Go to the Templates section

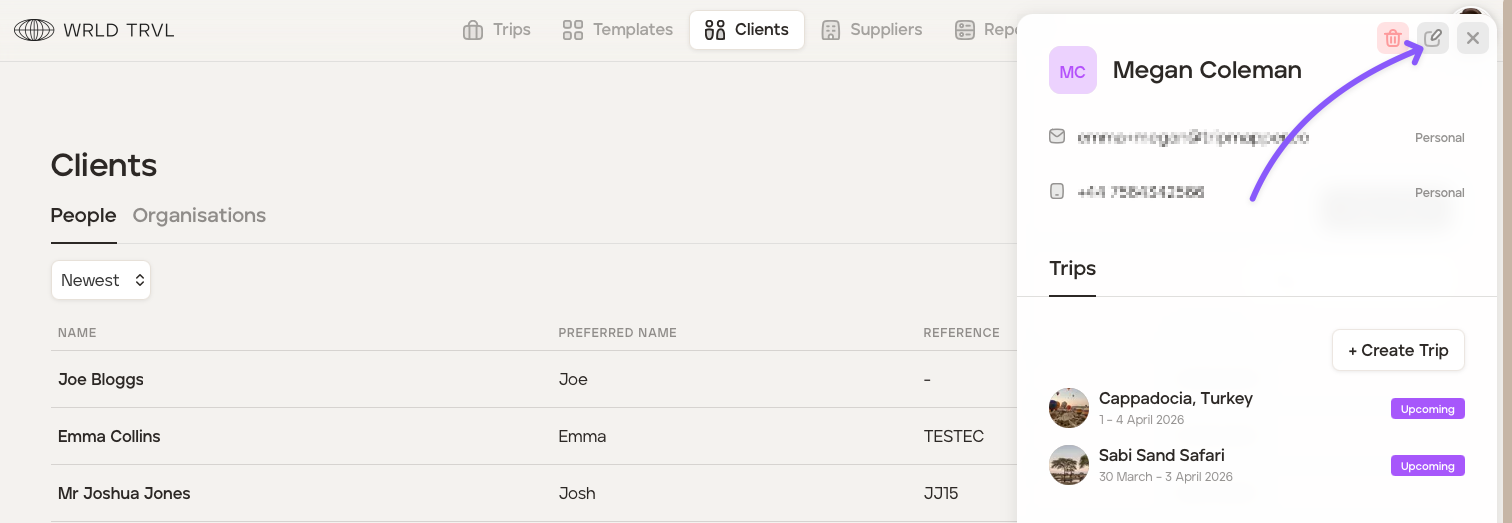[617, 30]
